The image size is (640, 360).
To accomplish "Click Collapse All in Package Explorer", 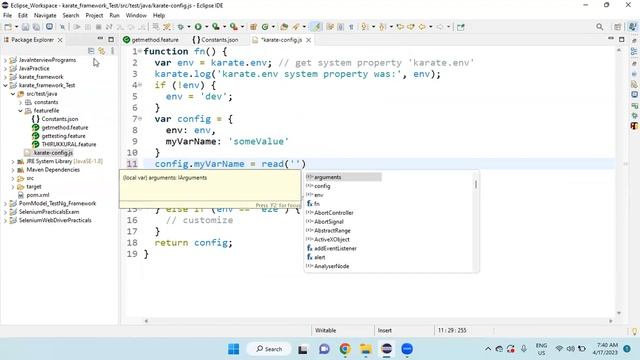I will (91, 51).
